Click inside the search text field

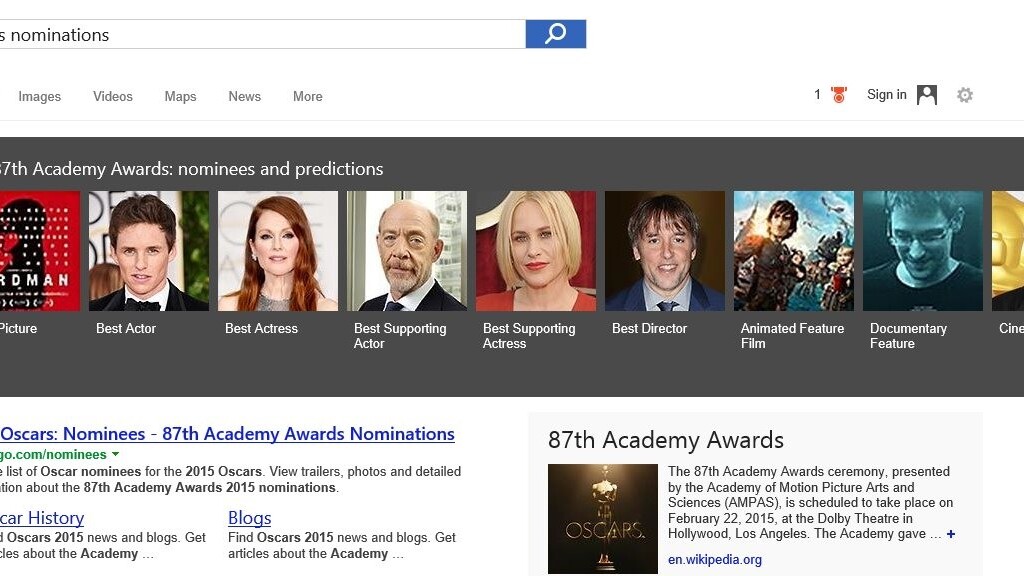click(260, 34)
